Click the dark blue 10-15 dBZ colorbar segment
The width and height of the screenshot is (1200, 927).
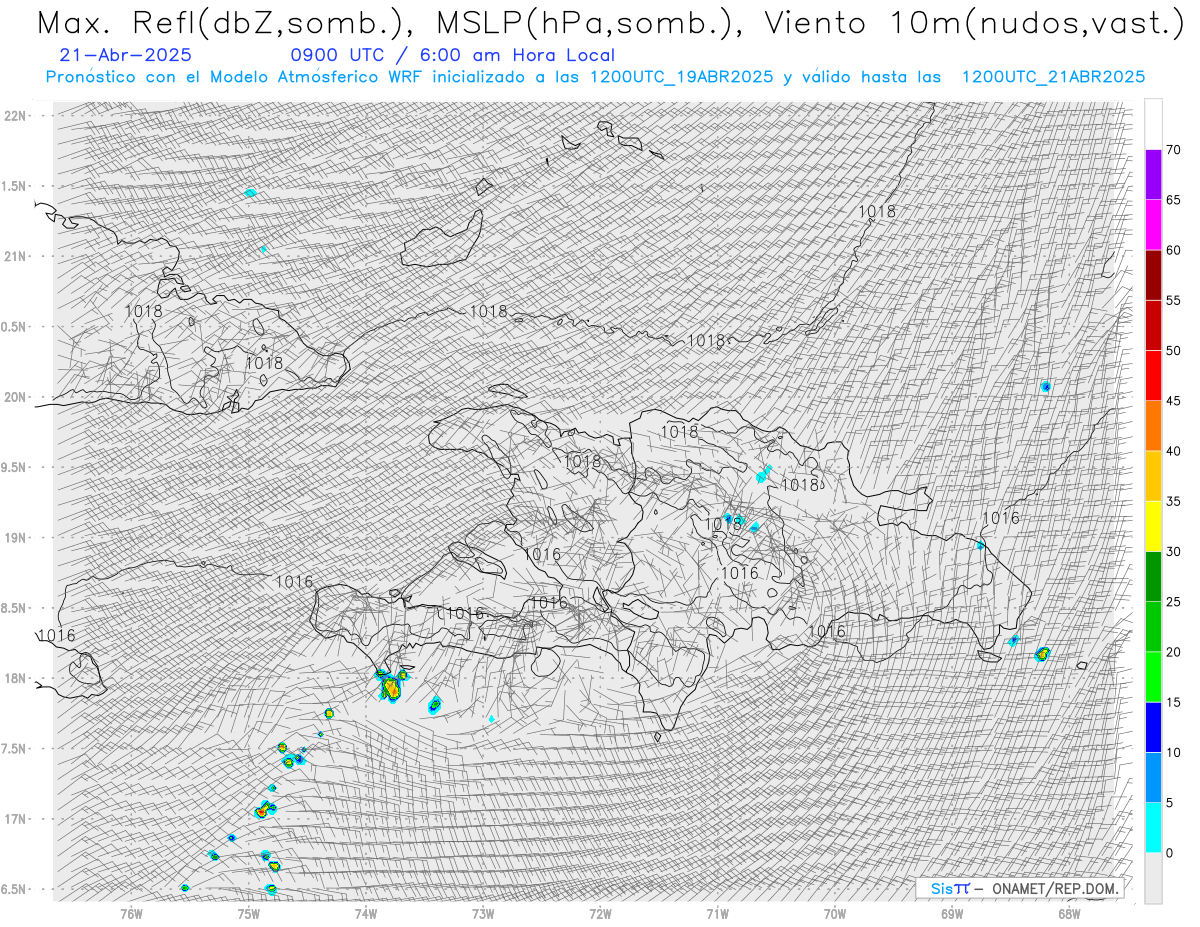point(1153,727)
